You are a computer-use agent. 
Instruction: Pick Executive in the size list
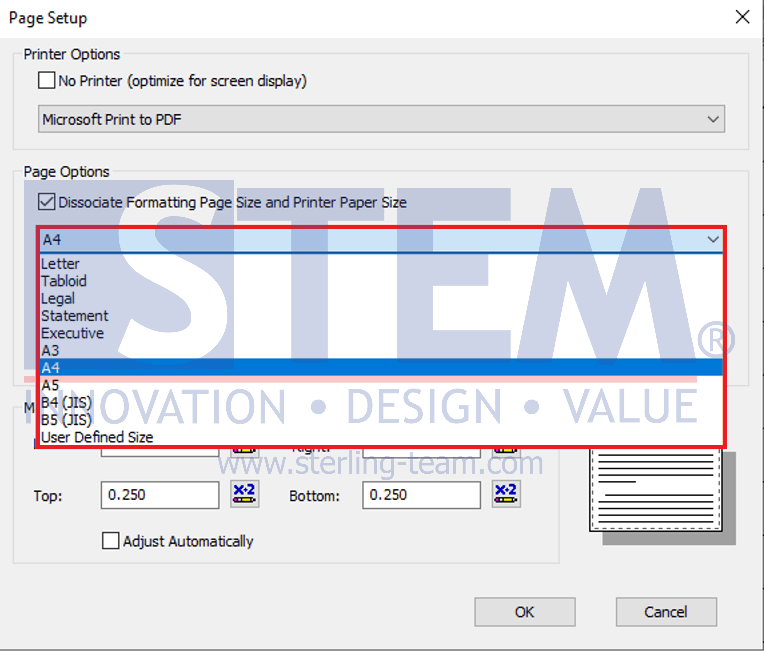tap(72, 333)
